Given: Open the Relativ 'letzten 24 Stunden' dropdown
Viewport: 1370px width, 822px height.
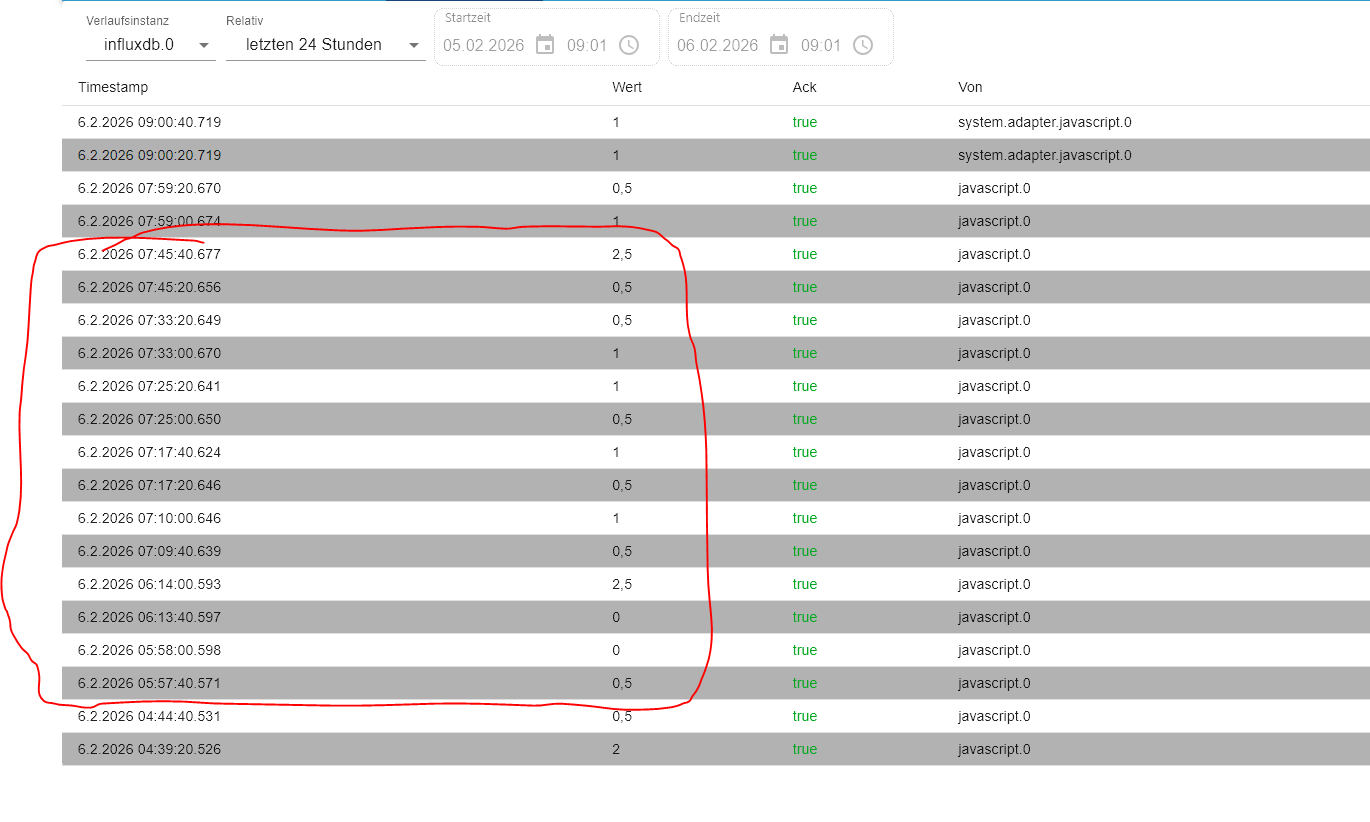Looking at the screenshot, I should [326, 45].
